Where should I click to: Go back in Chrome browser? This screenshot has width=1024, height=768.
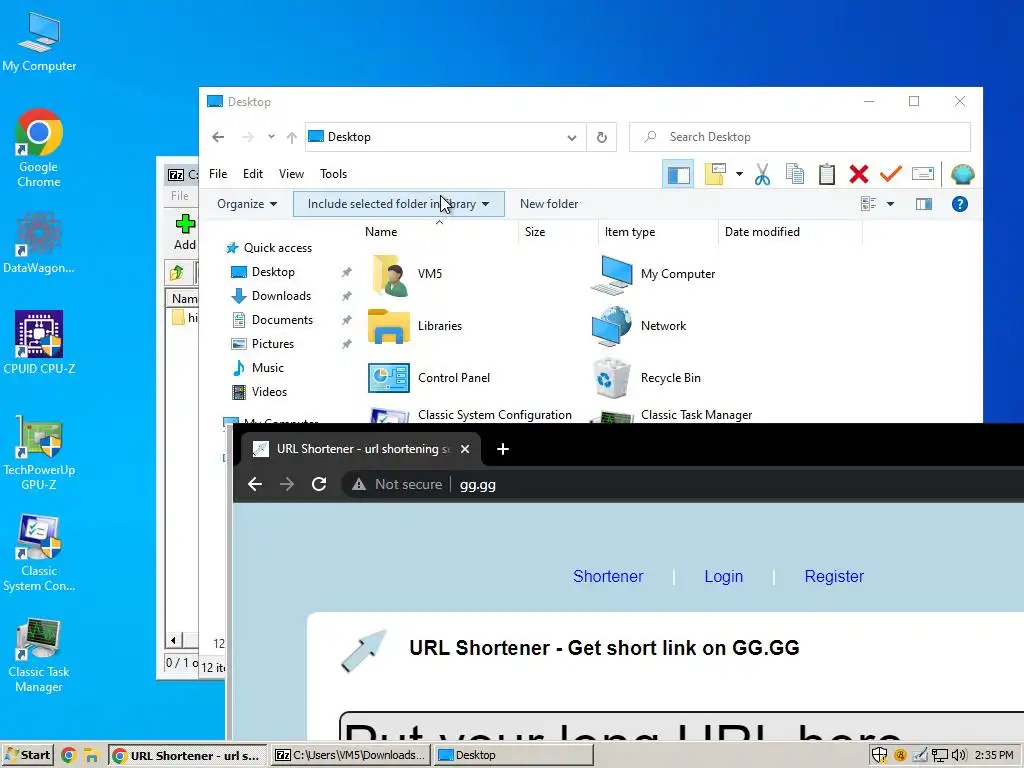point(255,485)
